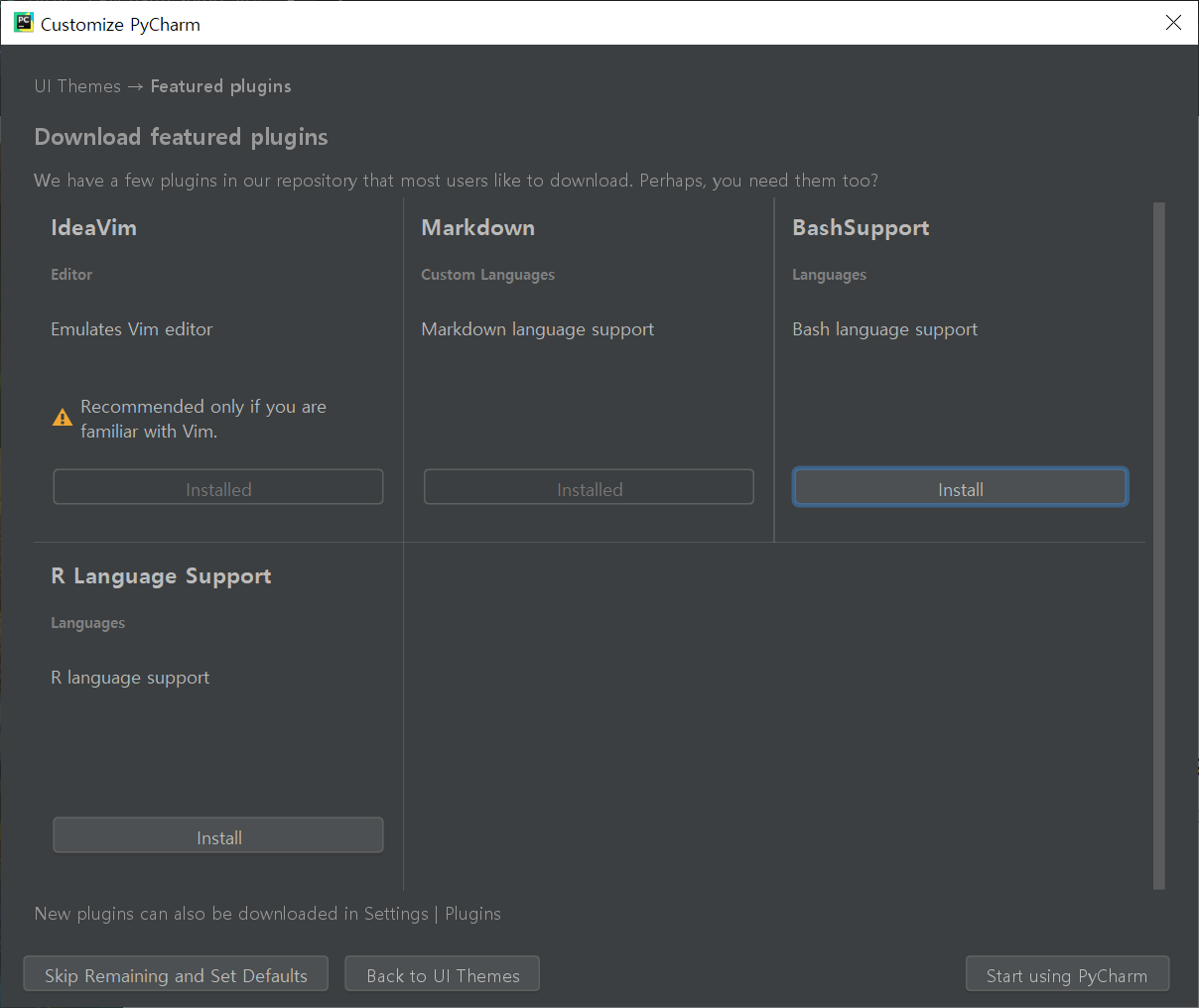Click the yellow warning icon under IdeaVim
This screenshot has height=1008, width=1199.
click(x=63, y=418)
